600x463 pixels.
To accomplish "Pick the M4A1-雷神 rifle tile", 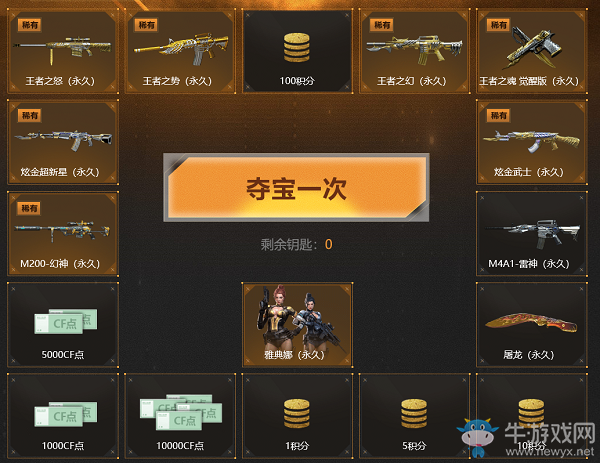I will point(532,234).
